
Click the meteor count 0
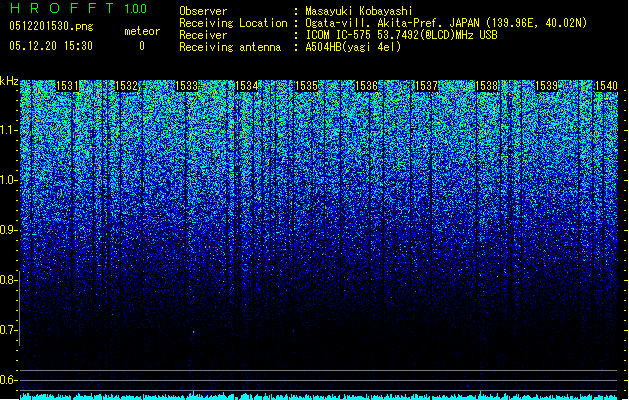point(142,46)
